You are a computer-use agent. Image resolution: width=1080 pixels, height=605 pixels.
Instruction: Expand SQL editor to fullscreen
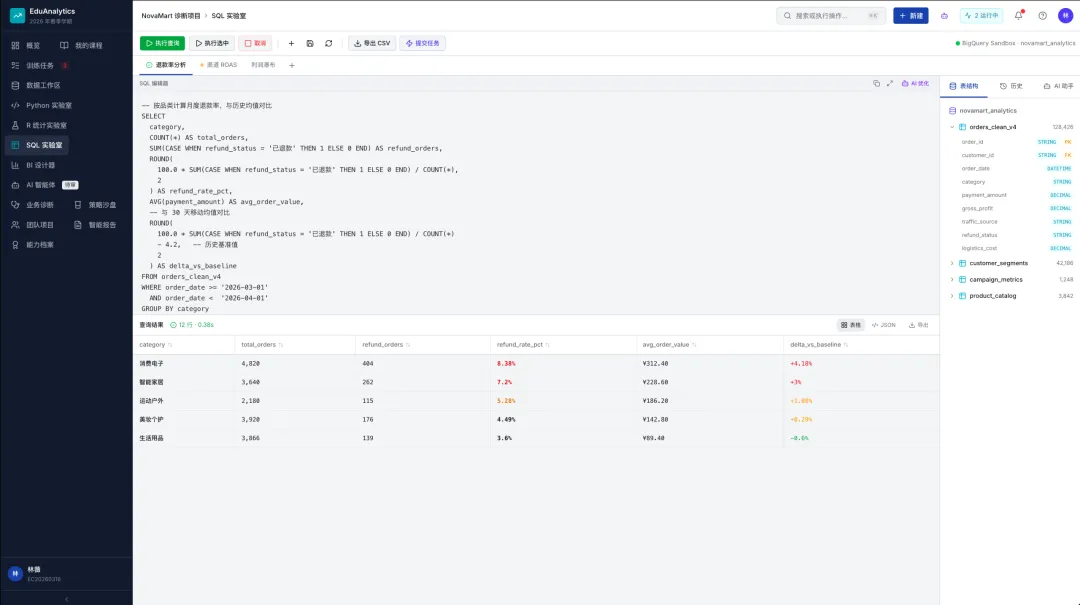tap(890, 83)
